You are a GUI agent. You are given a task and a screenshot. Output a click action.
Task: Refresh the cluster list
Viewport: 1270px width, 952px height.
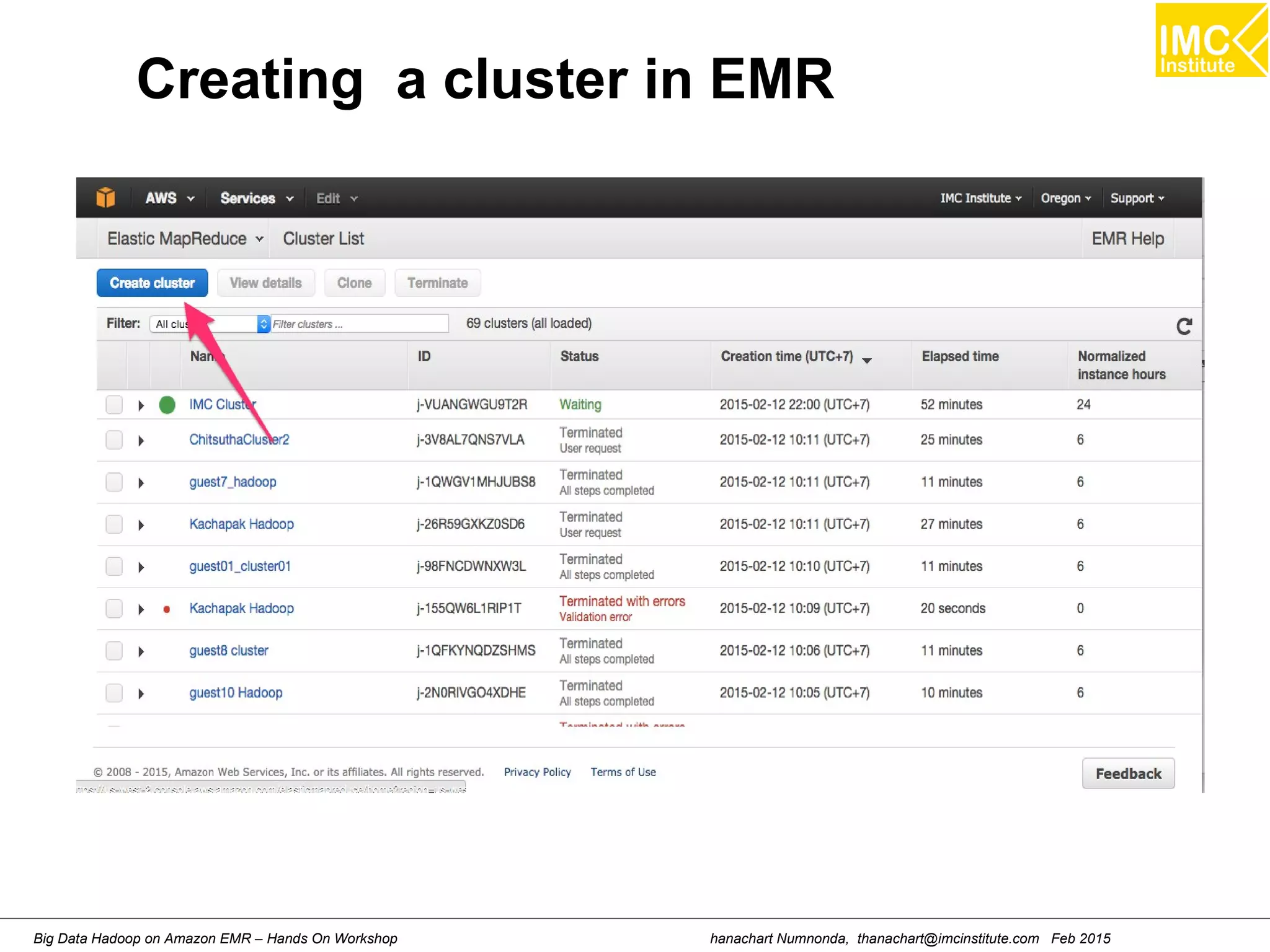[x=1184, y=326]
